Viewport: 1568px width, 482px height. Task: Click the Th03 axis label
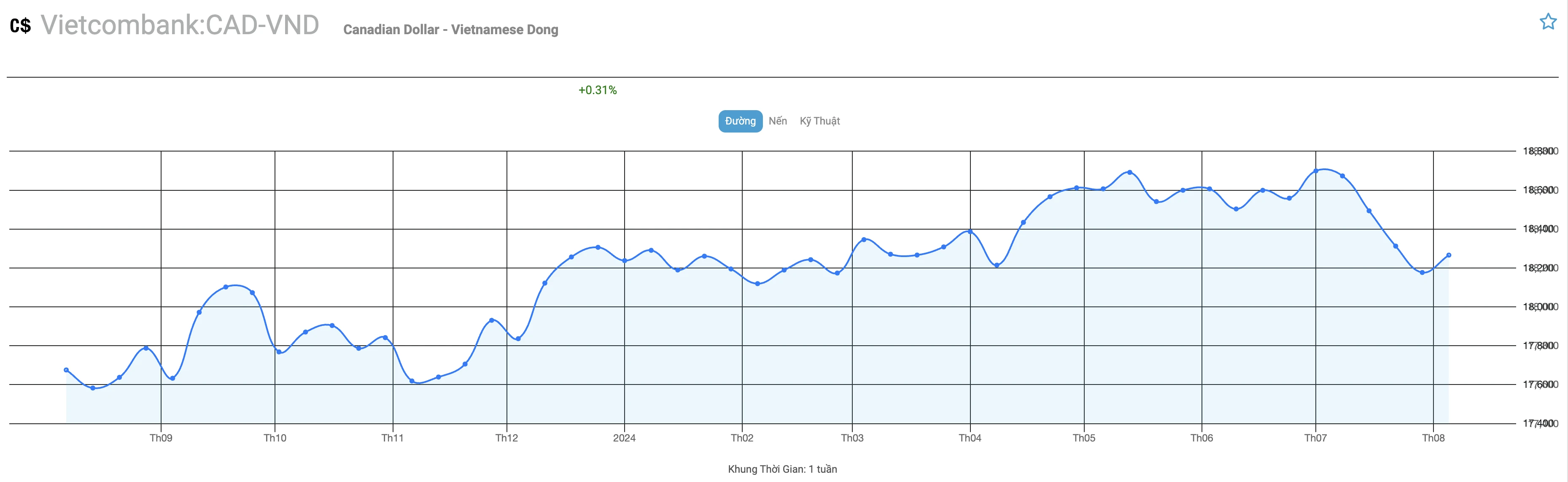851,438
